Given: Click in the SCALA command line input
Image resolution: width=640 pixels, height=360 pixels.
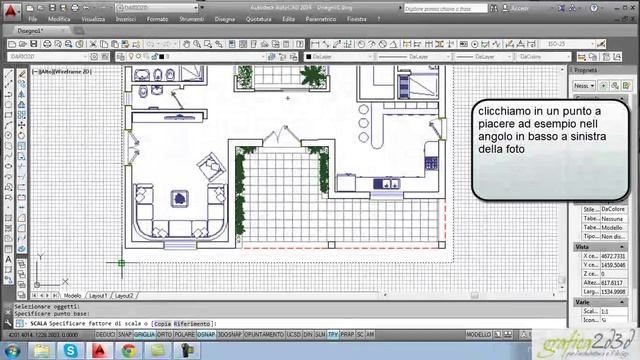Looking at the screenshot, I should (x=290, y=324).
